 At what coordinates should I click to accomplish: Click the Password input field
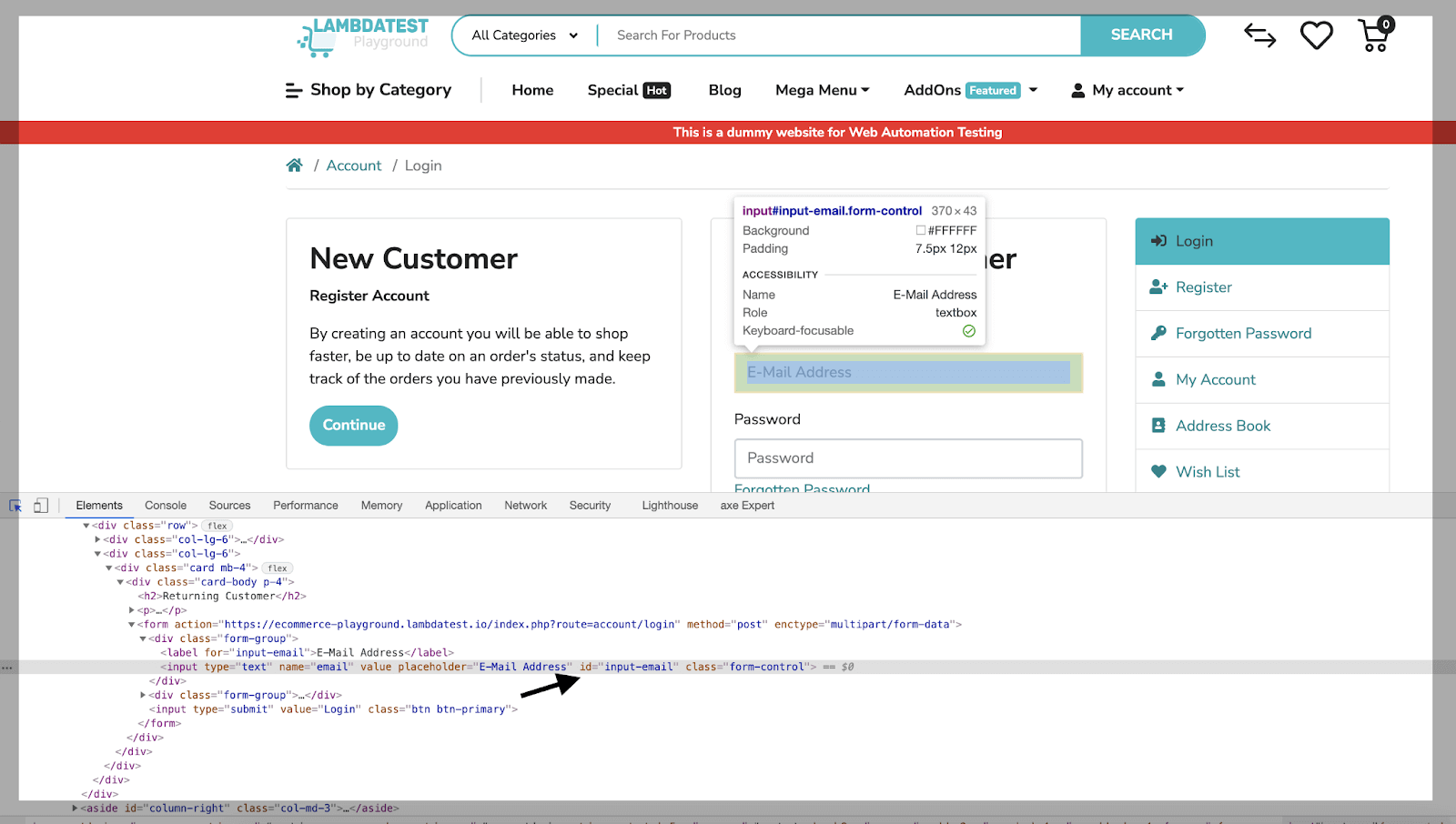click(x=908, y=458)
